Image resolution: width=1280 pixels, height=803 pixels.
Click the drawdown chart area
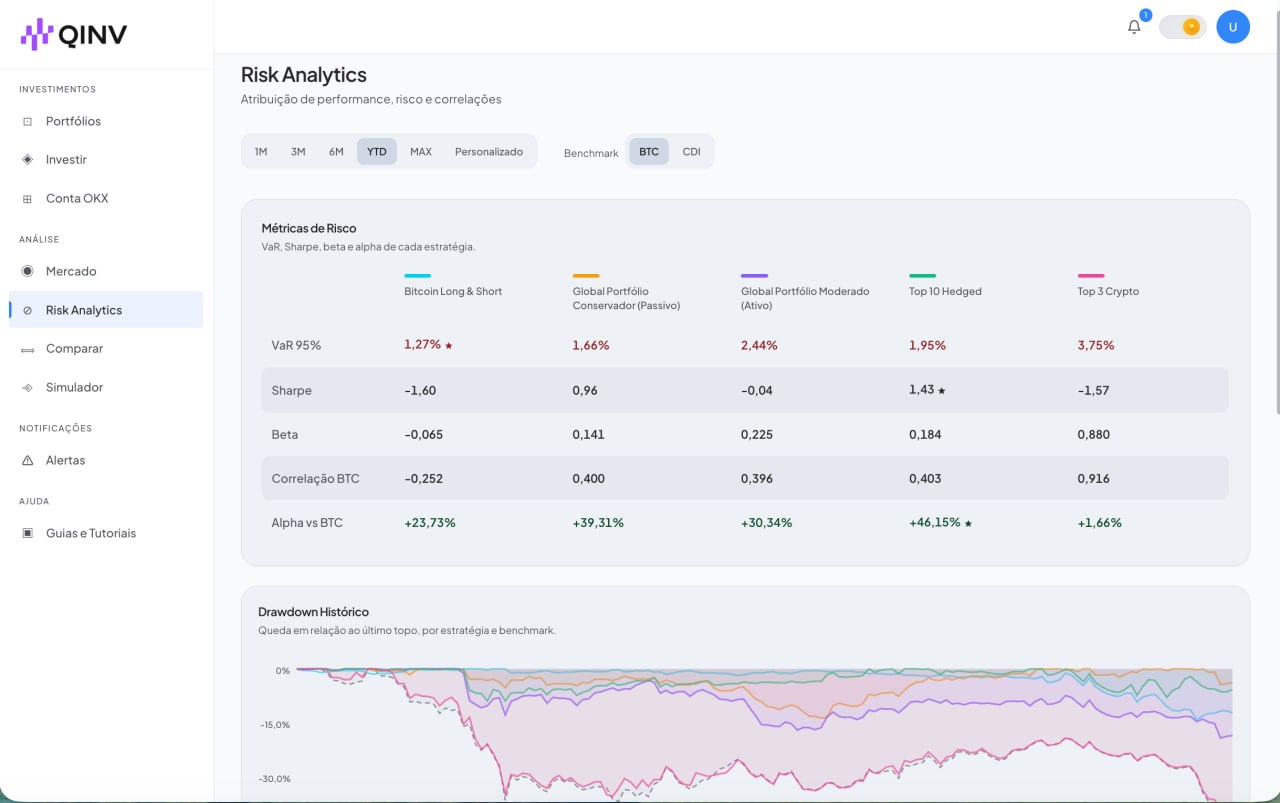[765, 733]
